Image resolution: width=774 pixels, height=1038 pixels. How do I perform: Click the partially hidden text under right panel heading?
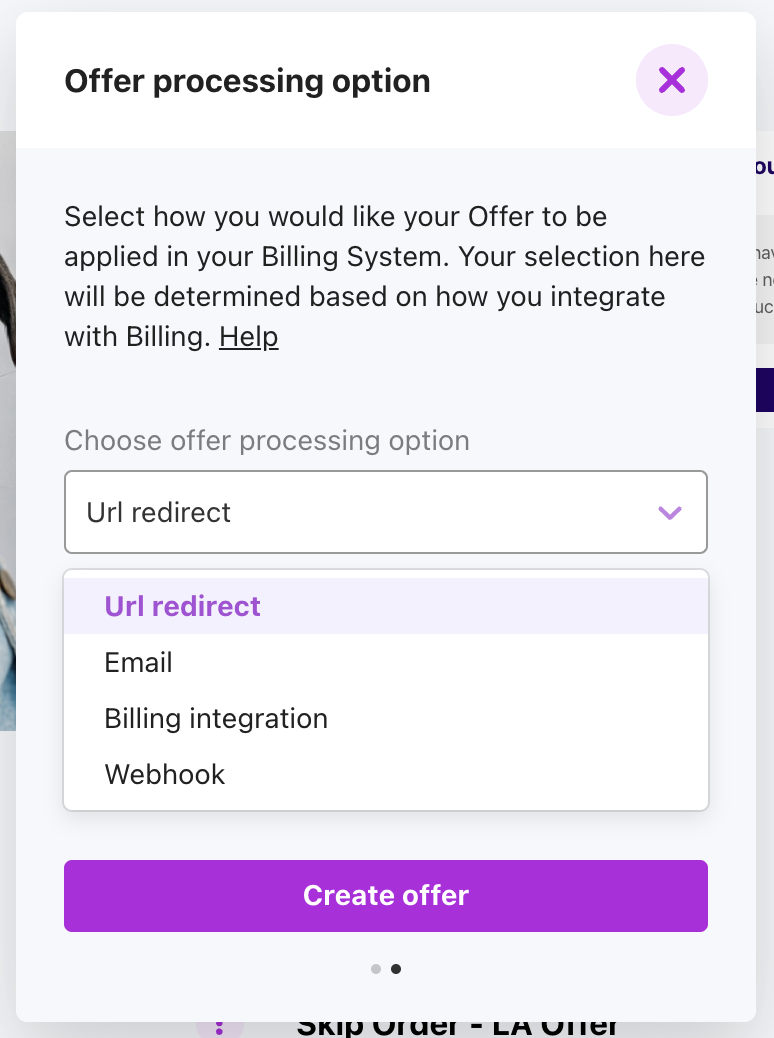[x=765, y=280]
